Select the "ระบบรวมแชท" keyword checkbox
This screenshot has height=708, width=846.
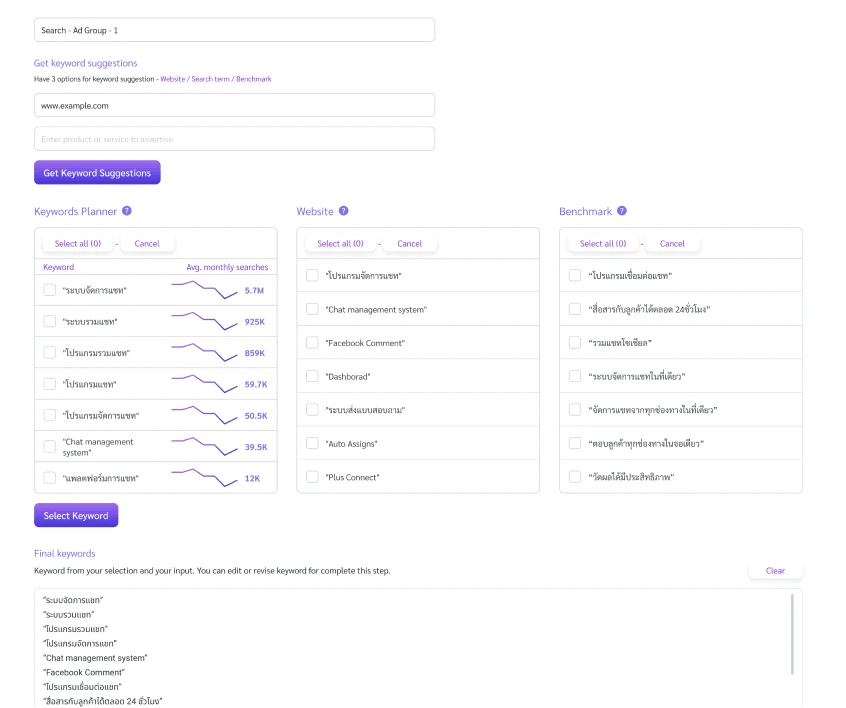coord(49,320)
